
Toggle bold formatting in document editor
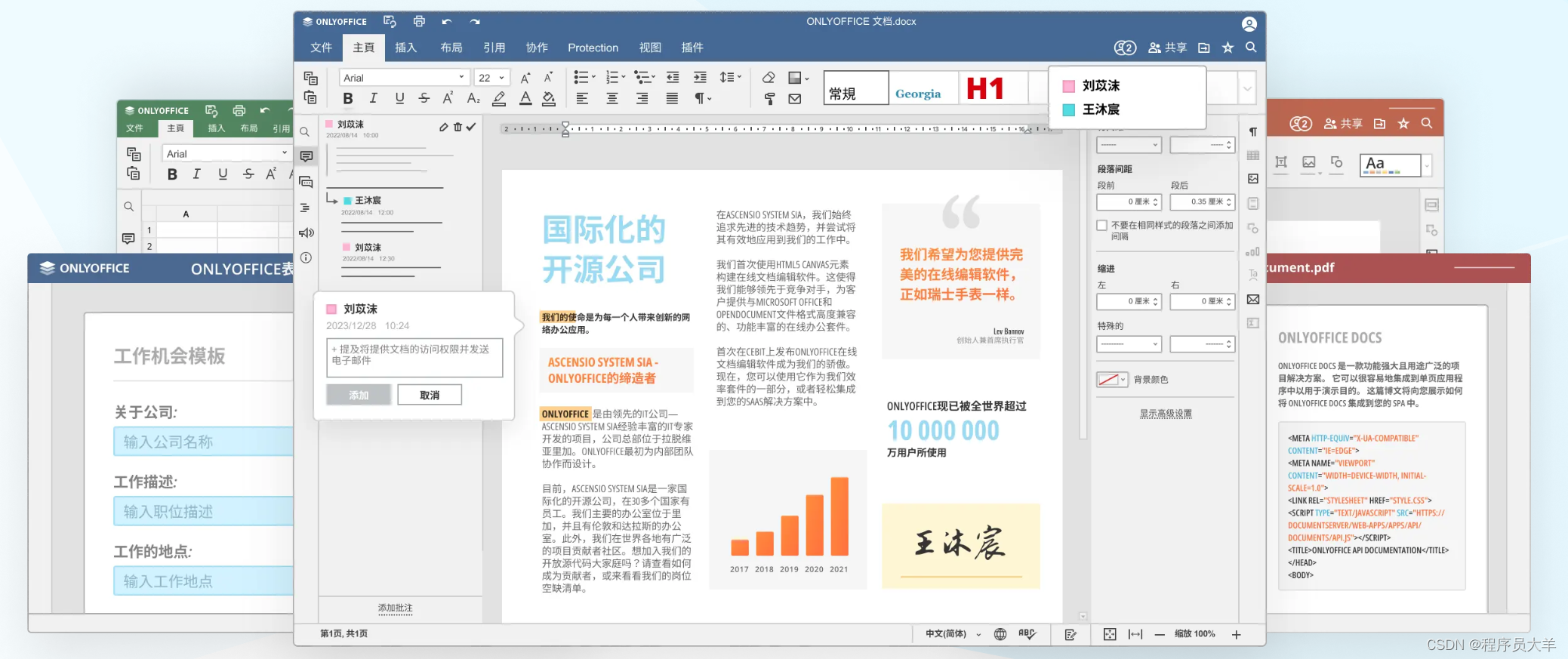point(348,98)
